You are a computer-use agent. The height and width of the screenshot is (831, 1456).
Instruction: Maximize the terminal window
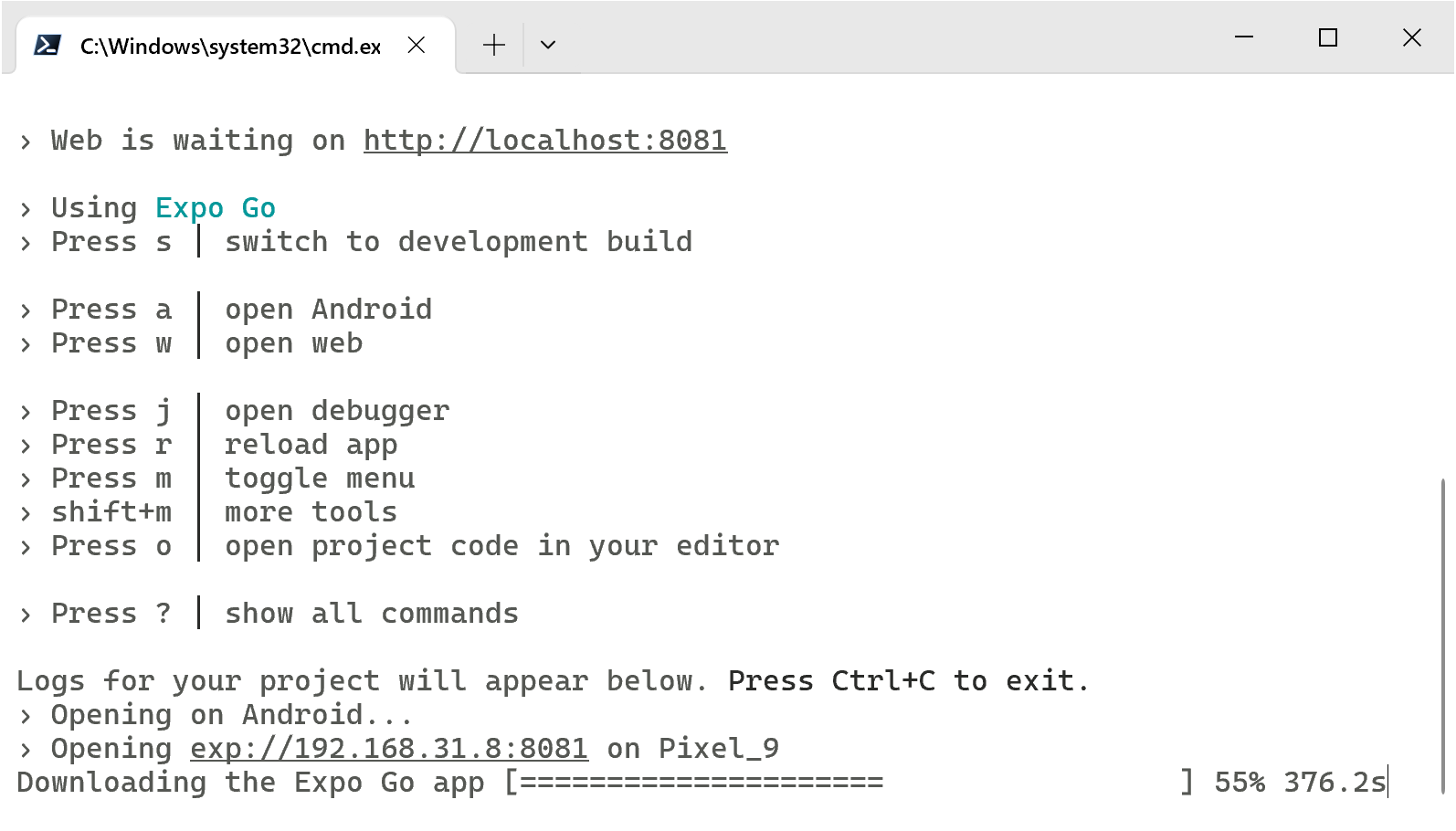1327,38
